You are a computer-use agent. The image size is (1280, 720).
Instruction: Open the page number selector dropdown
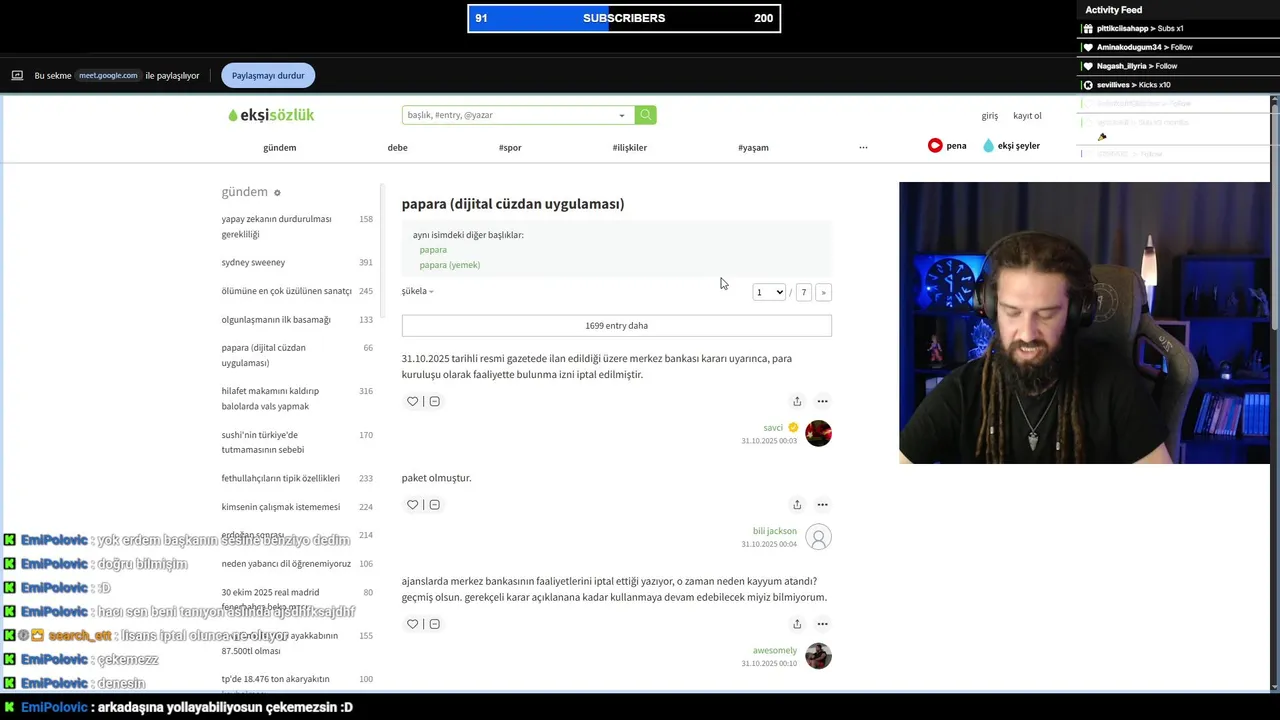(769, 292)
